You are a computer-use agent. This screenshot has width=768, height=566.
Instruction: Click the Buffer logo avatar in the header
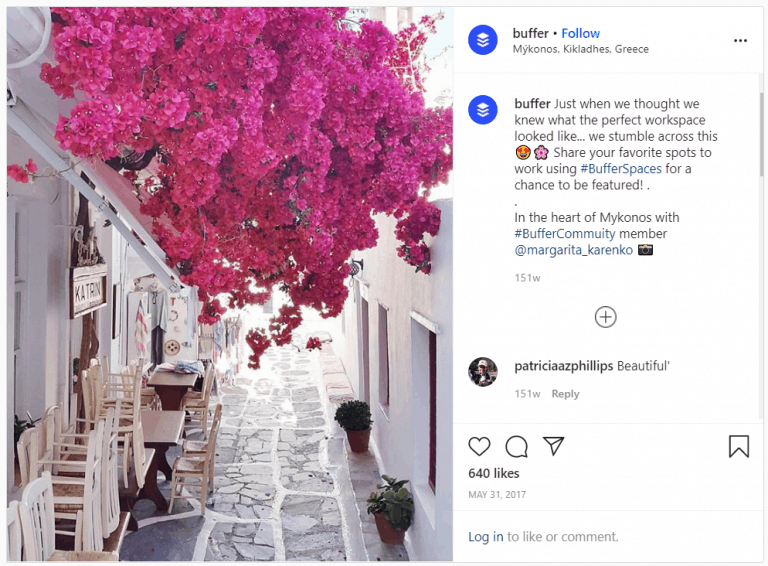click(482, 40)
